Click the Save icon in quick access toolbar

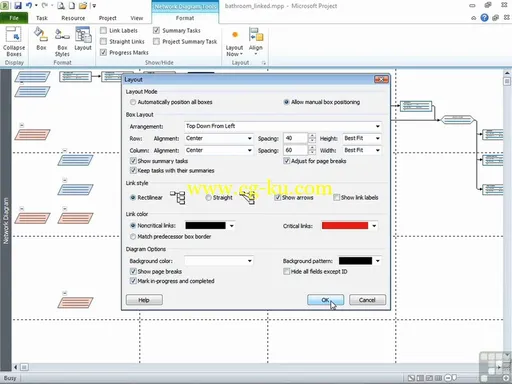point(18,5)
